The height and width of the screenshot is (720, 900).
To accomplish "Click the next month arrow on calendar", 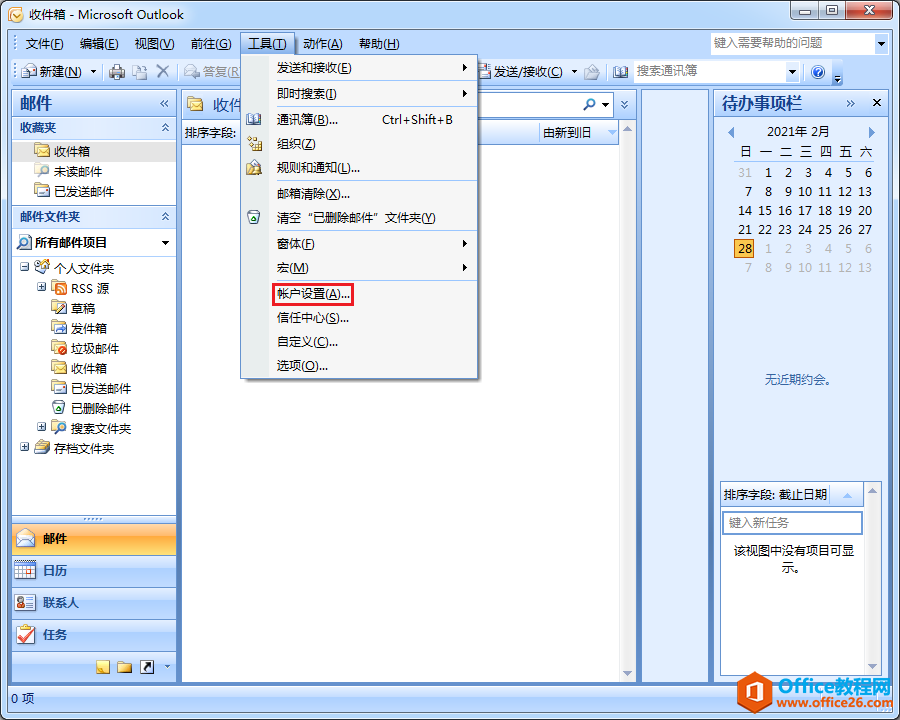I will point(871,132).
